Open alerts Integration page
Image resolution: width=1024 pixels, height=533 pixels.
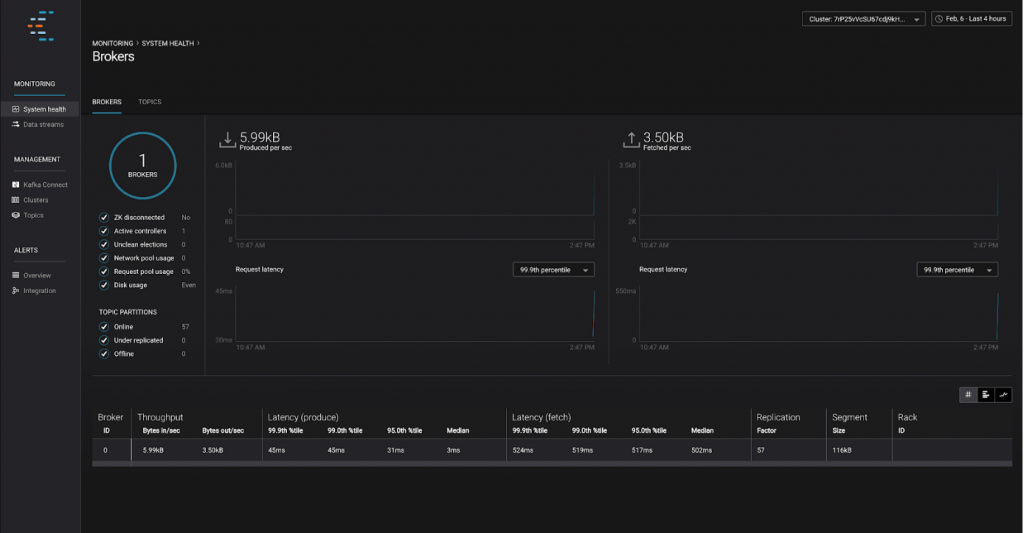point(40,291)
